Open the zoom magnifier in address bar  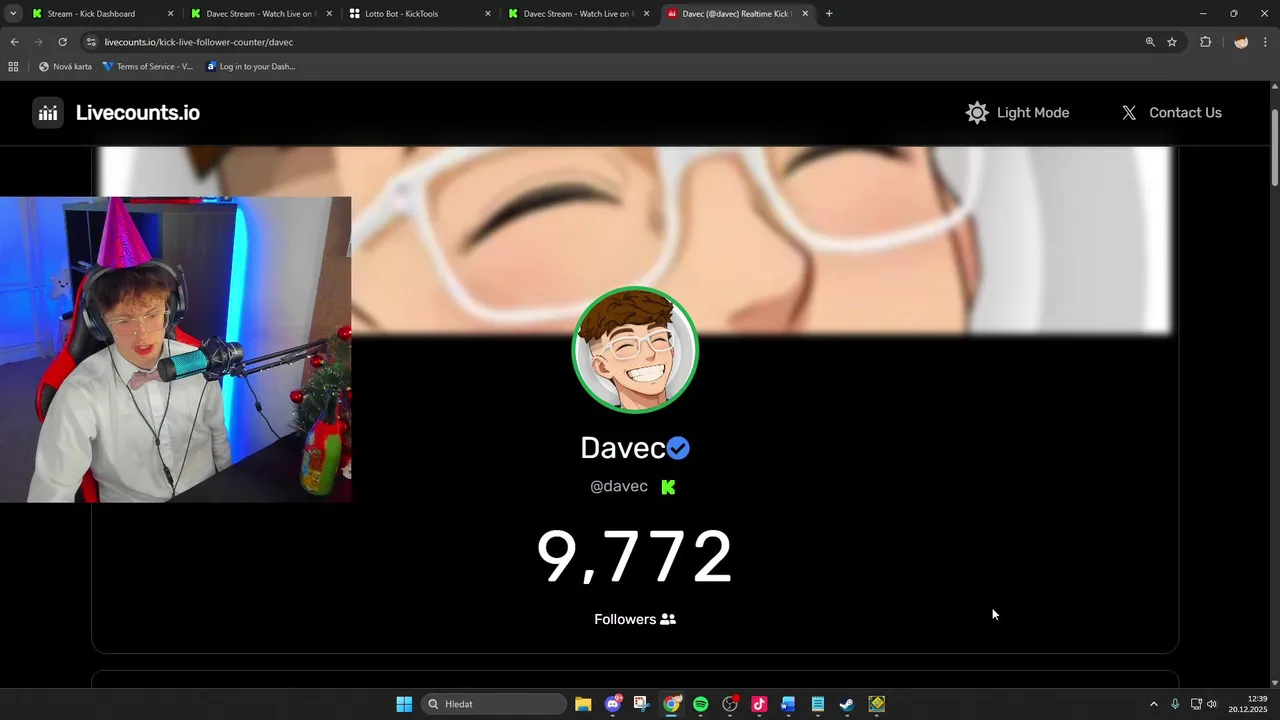[1150, 42]
